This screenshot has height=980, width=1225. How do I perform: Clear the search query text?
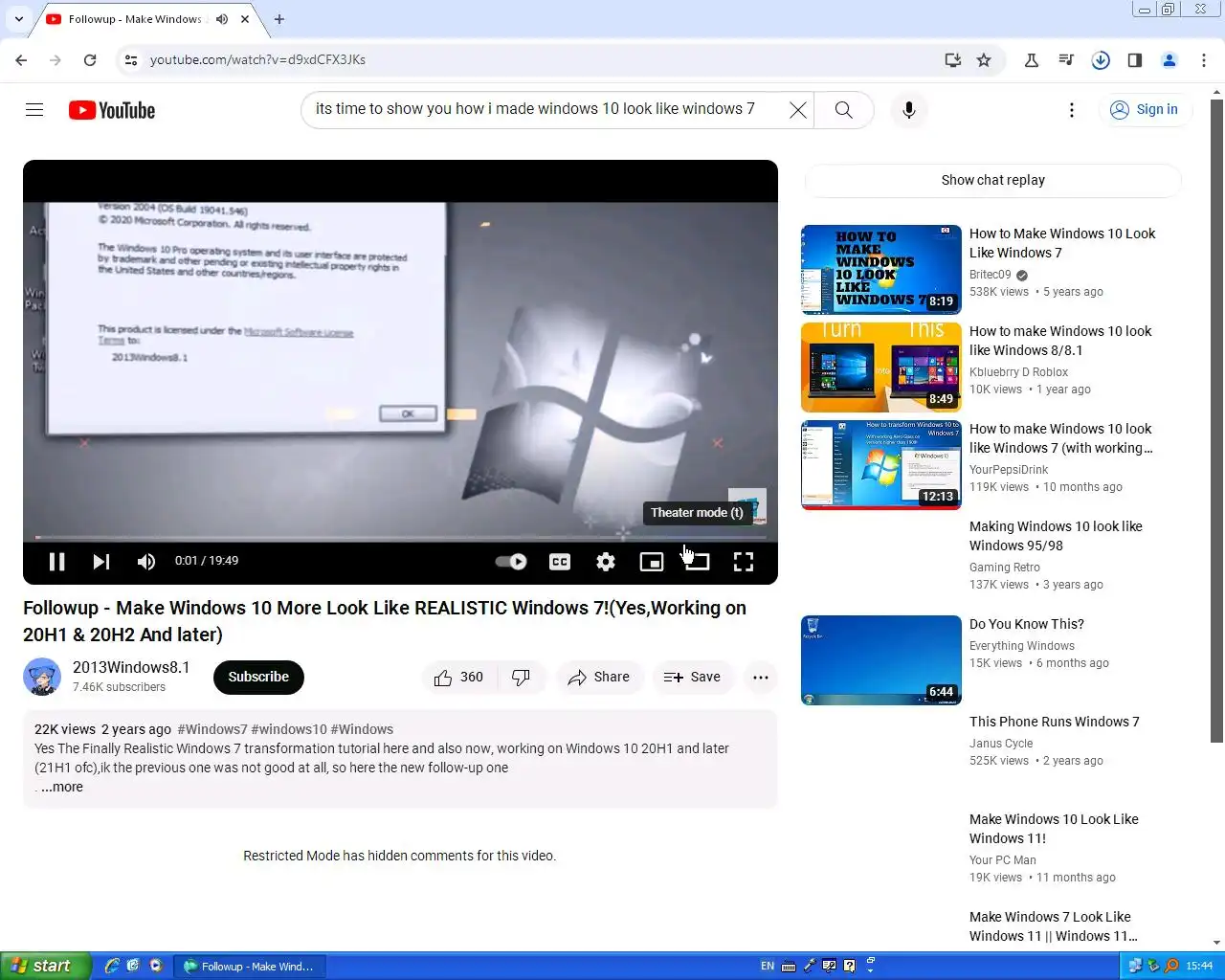tap(797, 110)
